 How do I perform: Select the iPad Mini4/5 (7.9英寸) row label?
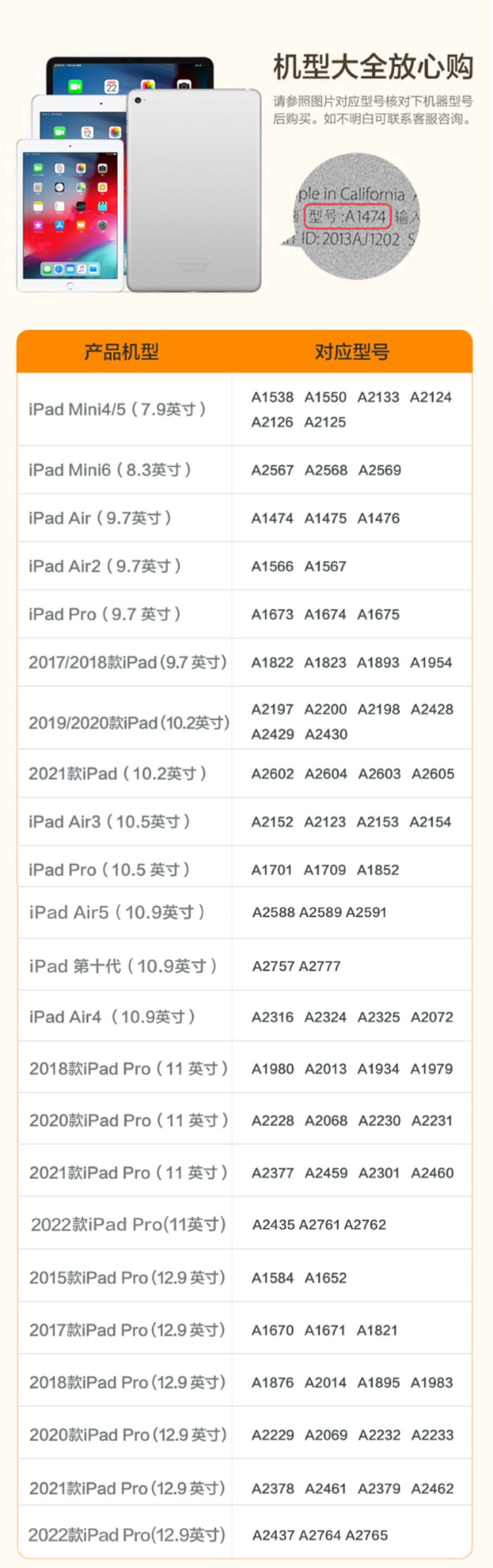117,409
